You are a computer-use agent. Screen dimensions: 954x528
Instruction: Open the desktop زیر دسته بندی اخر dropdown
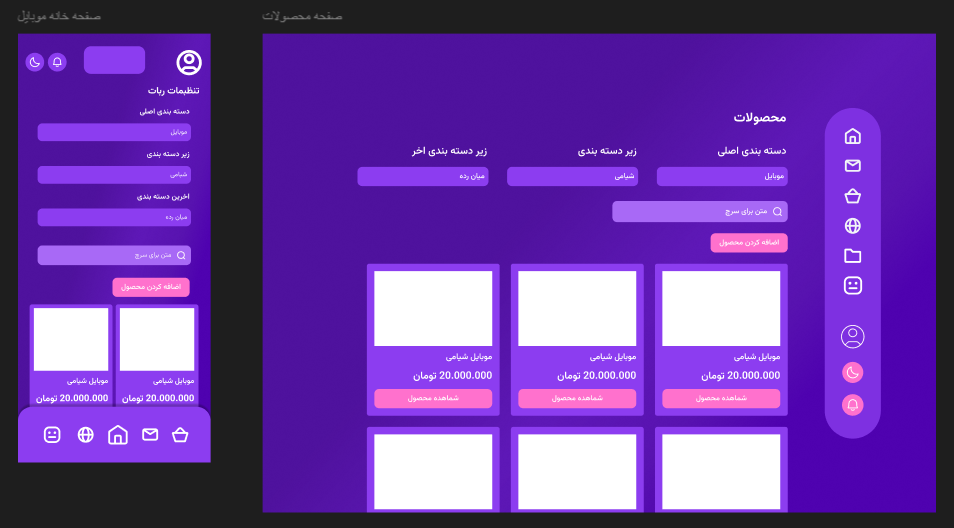tap(422, 176)
